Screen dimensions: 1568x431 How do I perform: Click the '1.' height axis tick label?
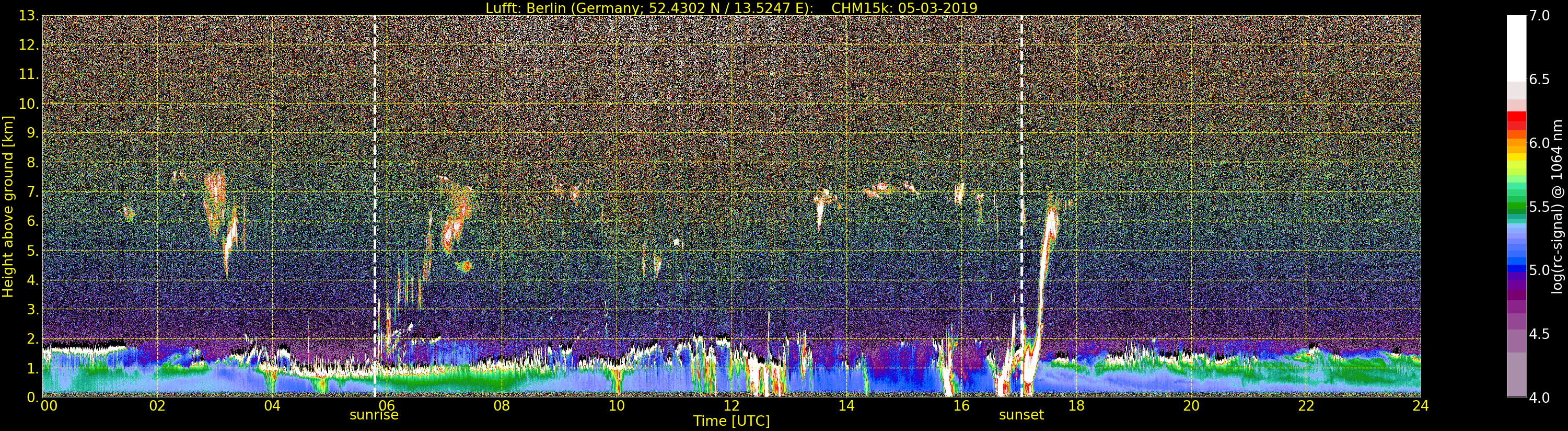coord(33,368)
